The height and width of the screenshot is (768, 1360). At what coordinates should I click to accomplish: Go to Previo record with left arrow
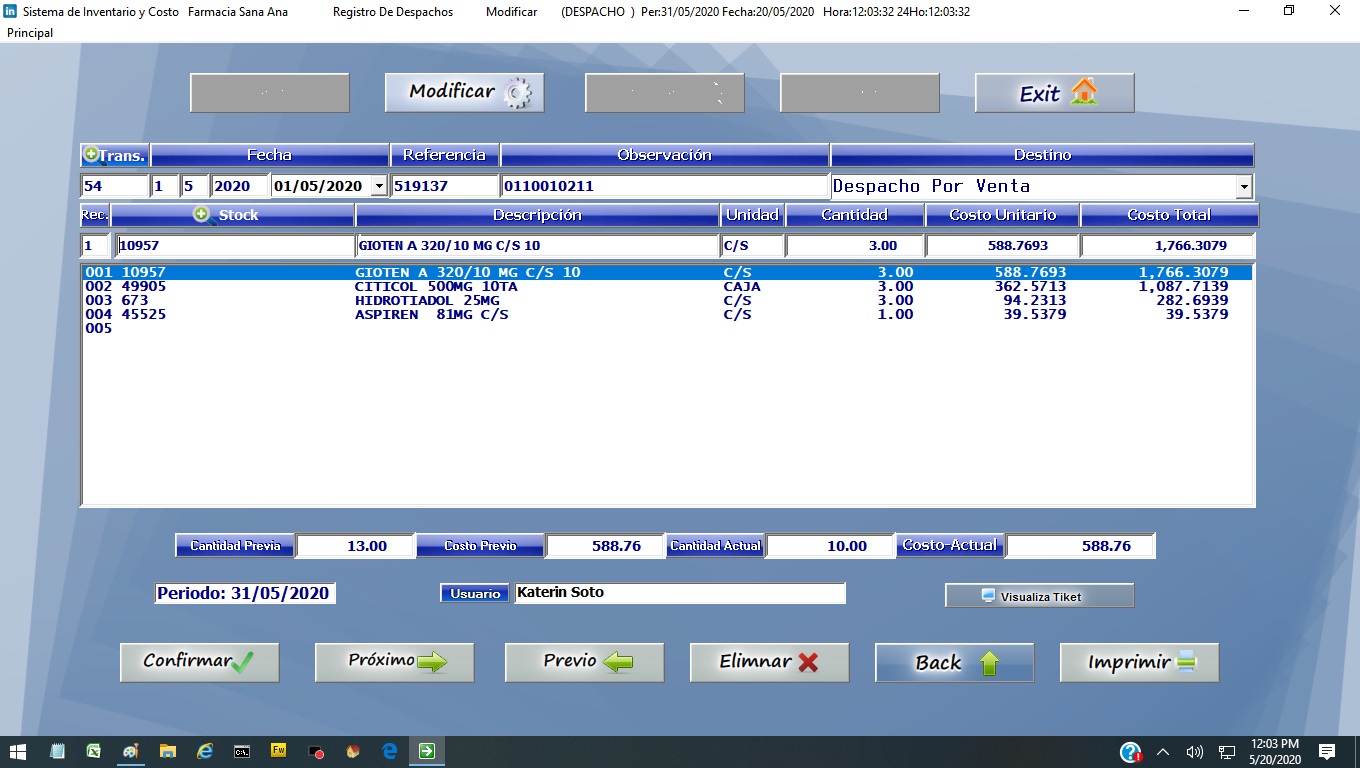[x=584, y=662]
